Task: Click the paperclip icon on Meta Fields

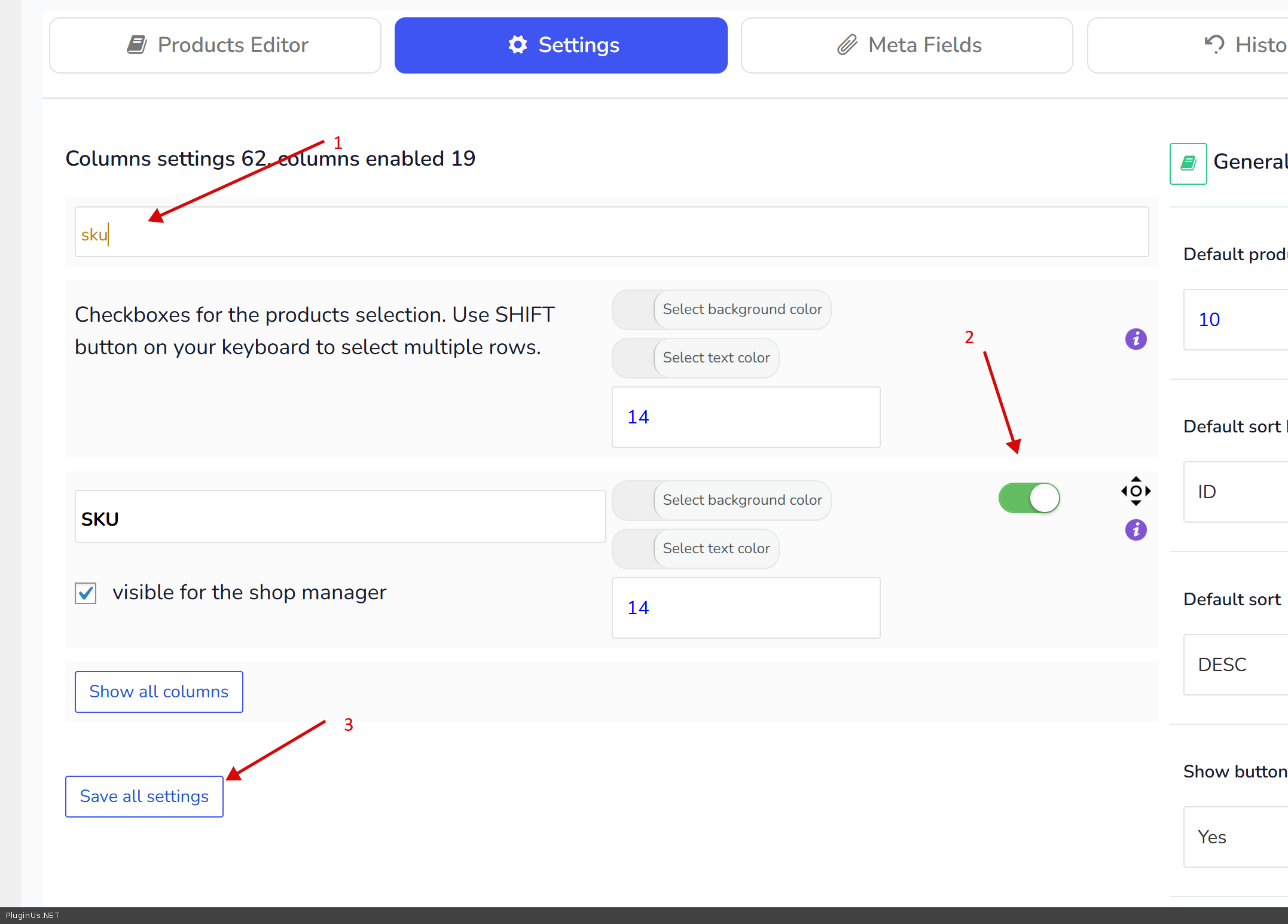Action: (x=847, y=45)
